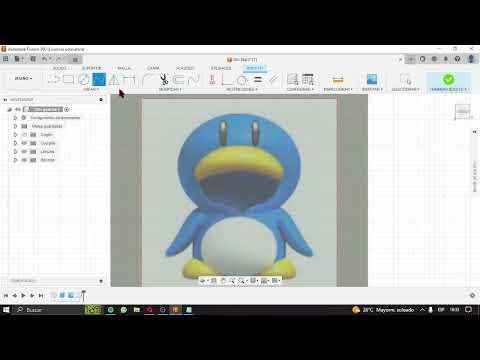
Task: Open the Configurar menu label
Action: pyautogui.click(x=300, y=89)
